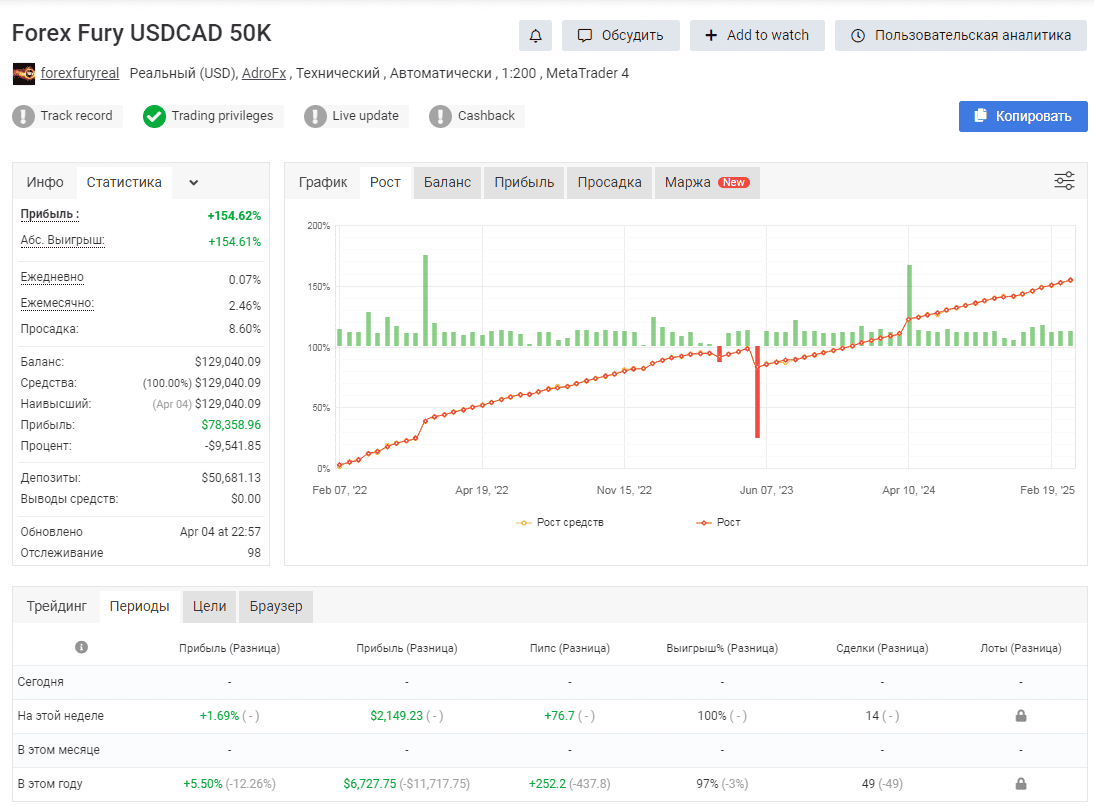Click the Cashback warning icon

(440, 116)
